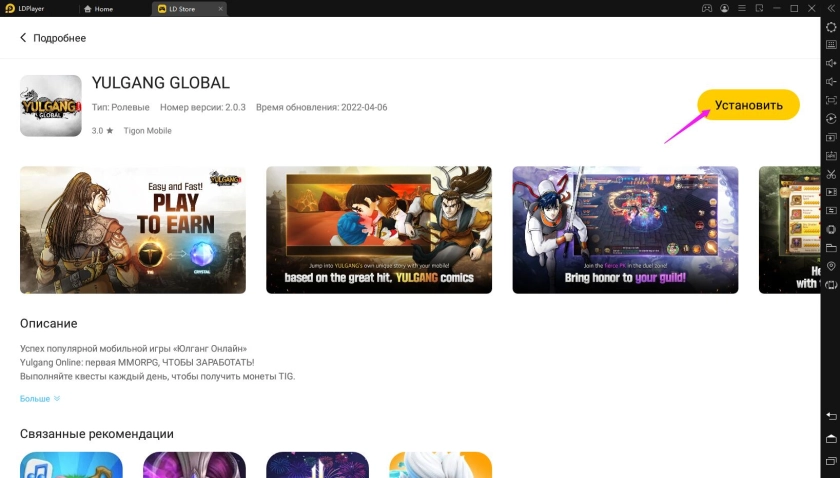
Task: Open gamepad settings in title bar
Action: pyautogui.click(x=707, y=9)
